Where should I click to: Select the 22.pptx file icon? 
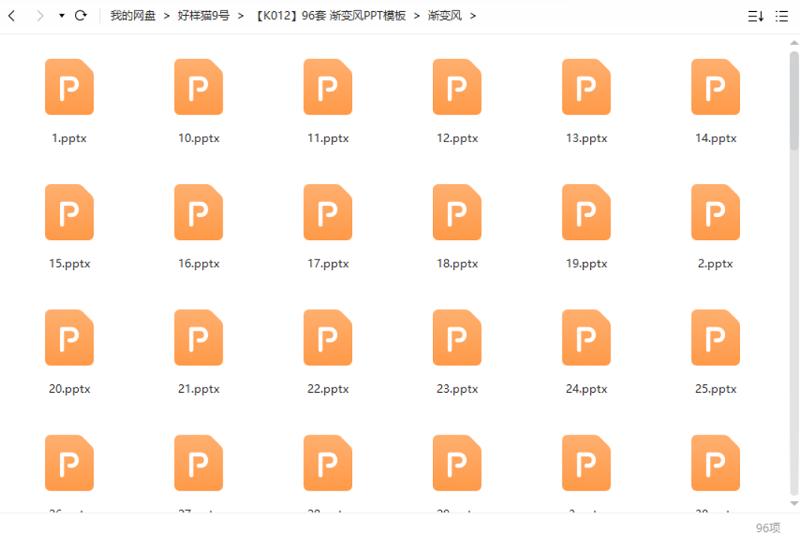[327, 337]
